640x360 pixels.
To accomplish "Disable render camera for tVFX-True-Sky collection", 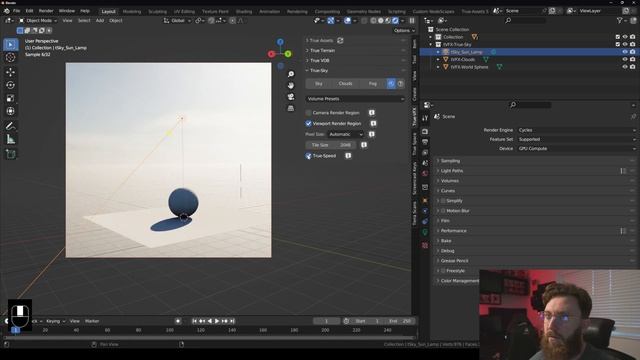I will (632, 44).
